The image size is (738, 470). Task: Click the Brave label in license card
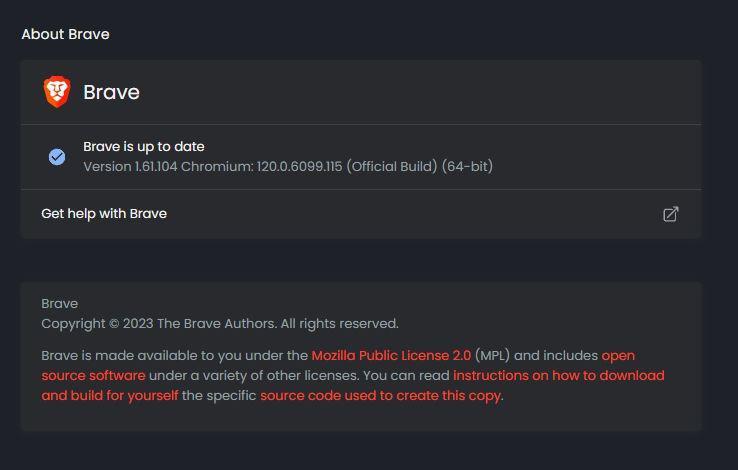coord(60,303)
